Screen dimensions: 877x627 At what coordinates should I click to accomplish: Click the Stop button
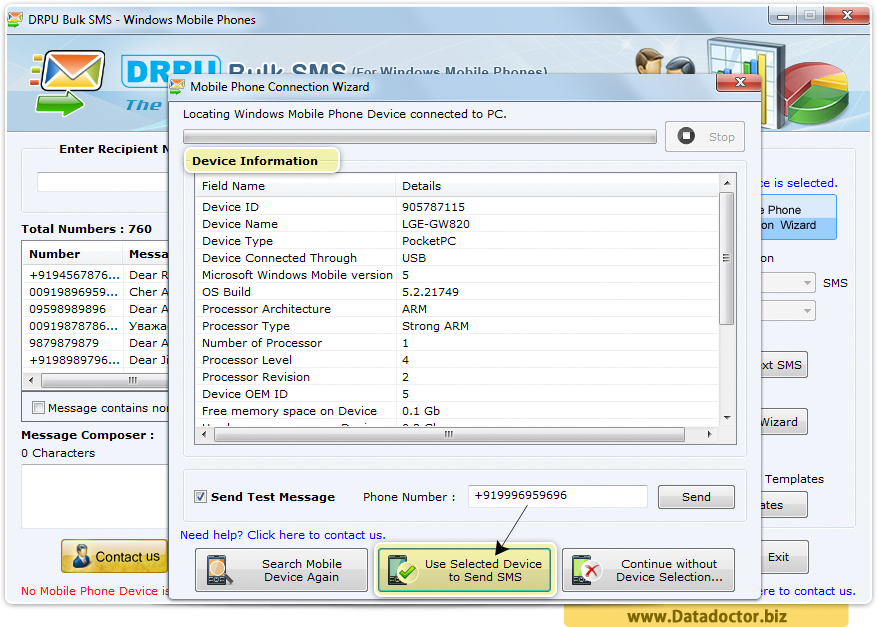pos(705,136)
